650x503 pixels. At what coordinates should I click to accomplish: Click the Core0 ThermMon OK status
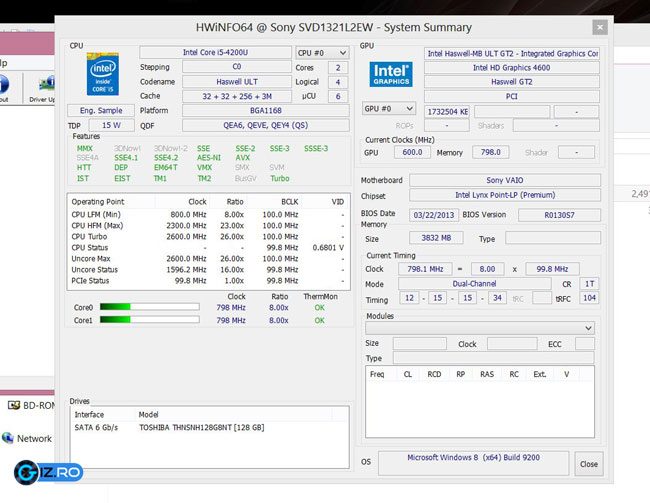(319, 308)
